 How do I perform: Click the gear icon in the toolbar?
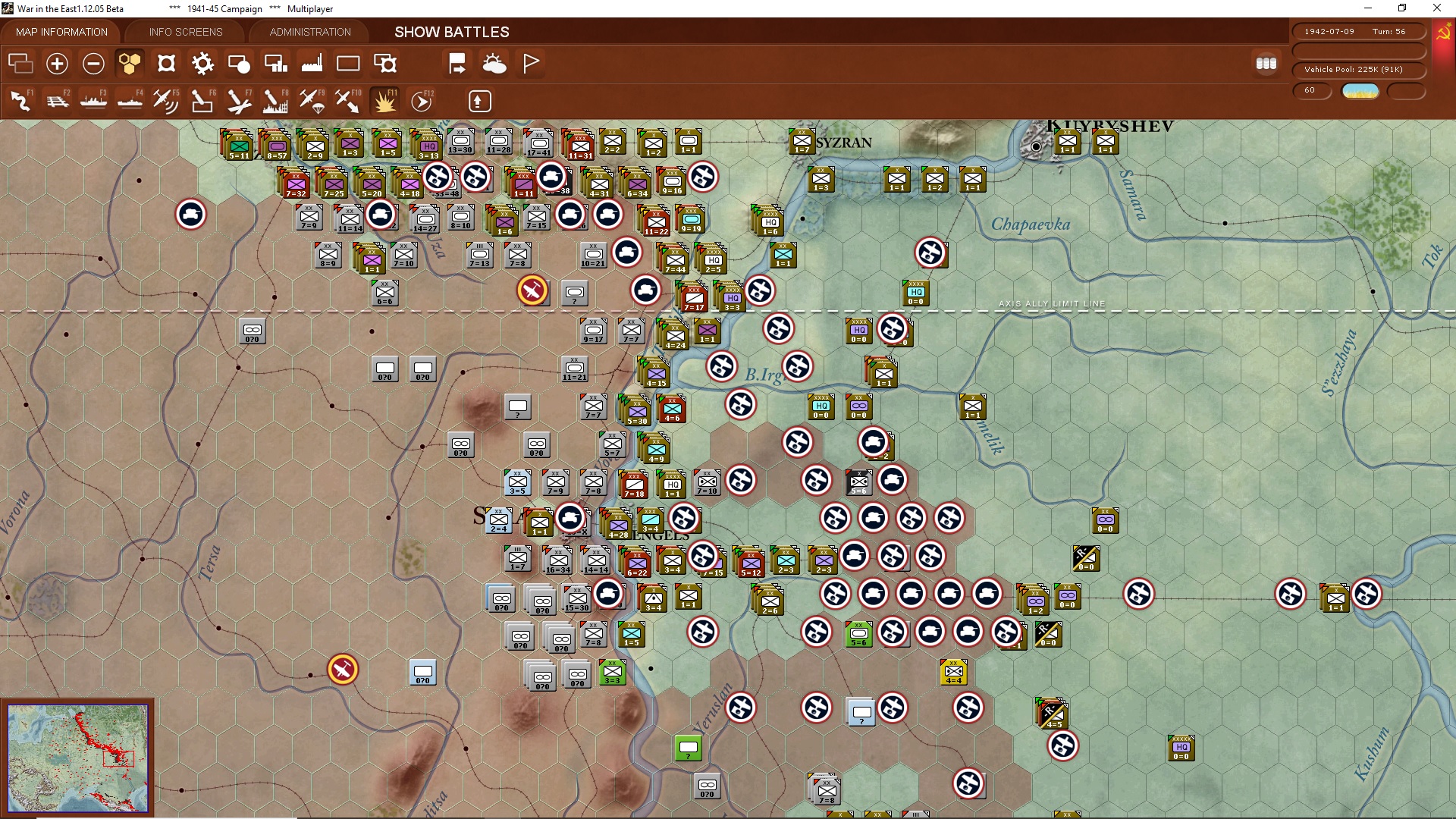[202, 64]
